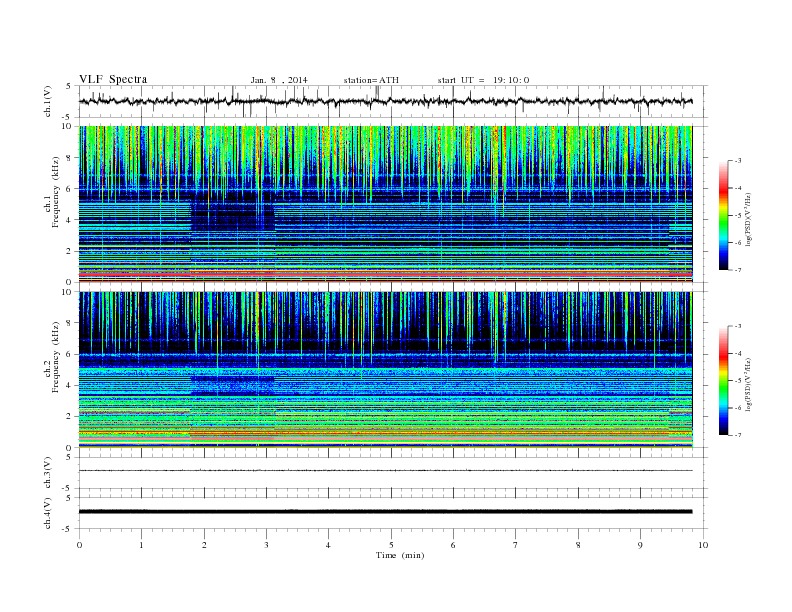Click the ch.4 waveform thick trace

(x=385, y=512)
